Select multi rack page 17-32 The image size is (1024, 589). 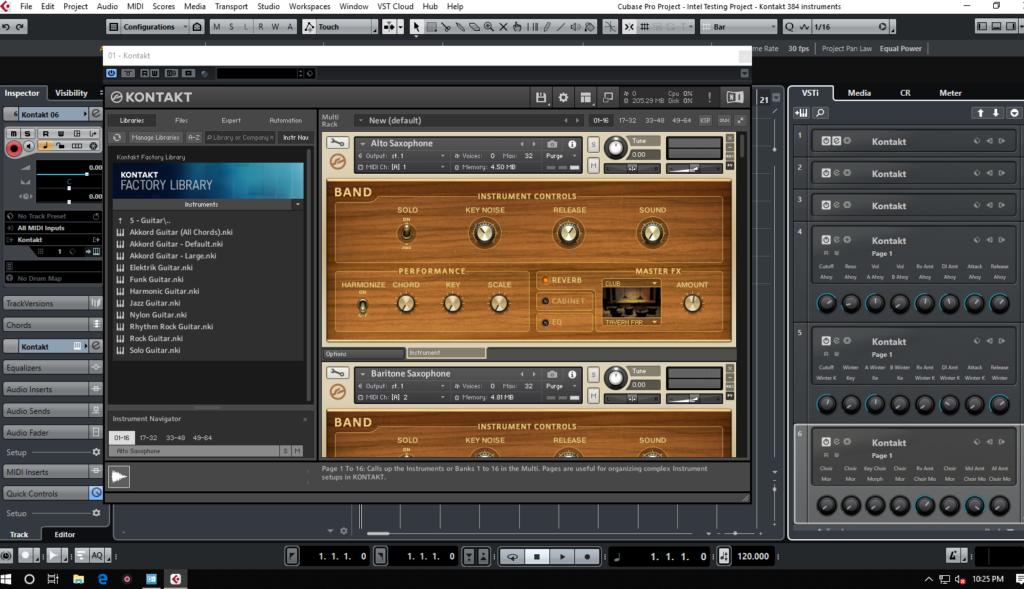(628, 121)
